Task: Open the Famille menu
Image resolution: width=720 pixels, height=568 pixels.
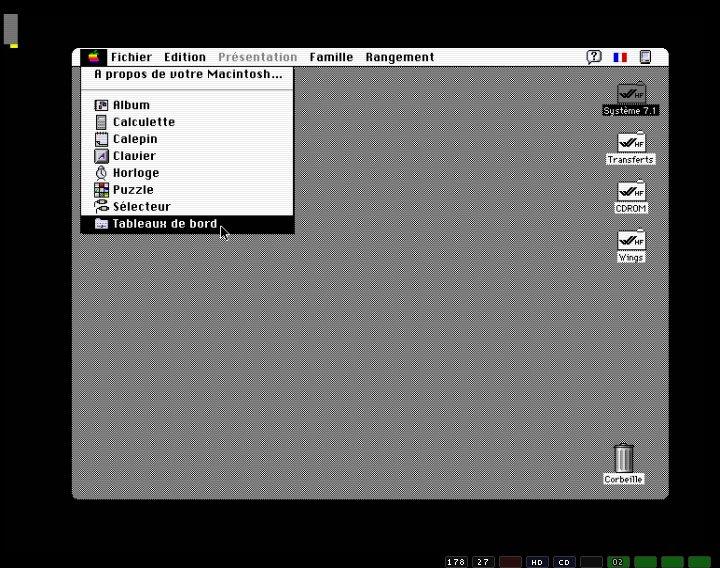Action: (331, 57)
